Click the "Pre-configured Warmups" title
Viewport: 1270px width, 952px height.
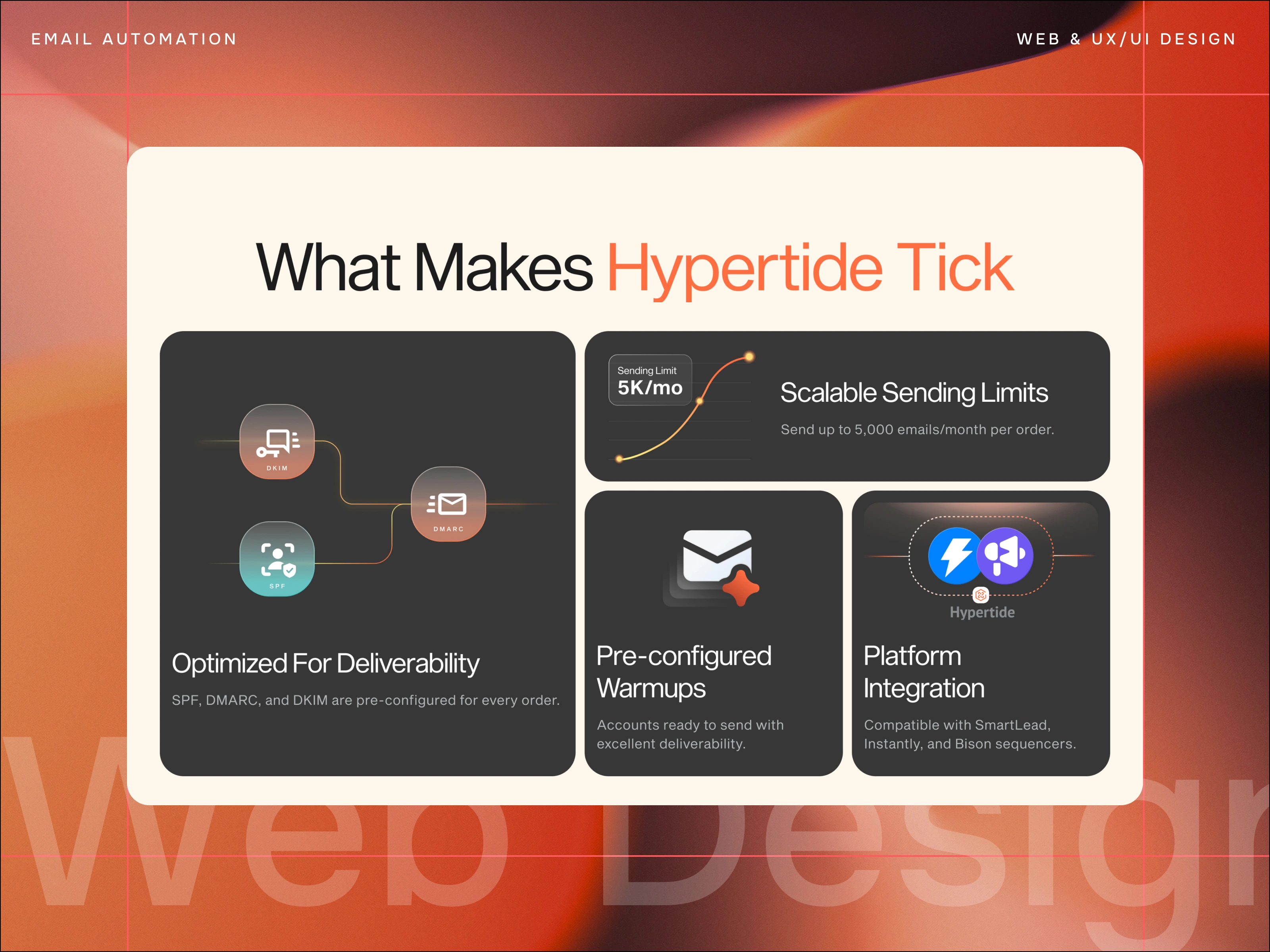(684, 672)
